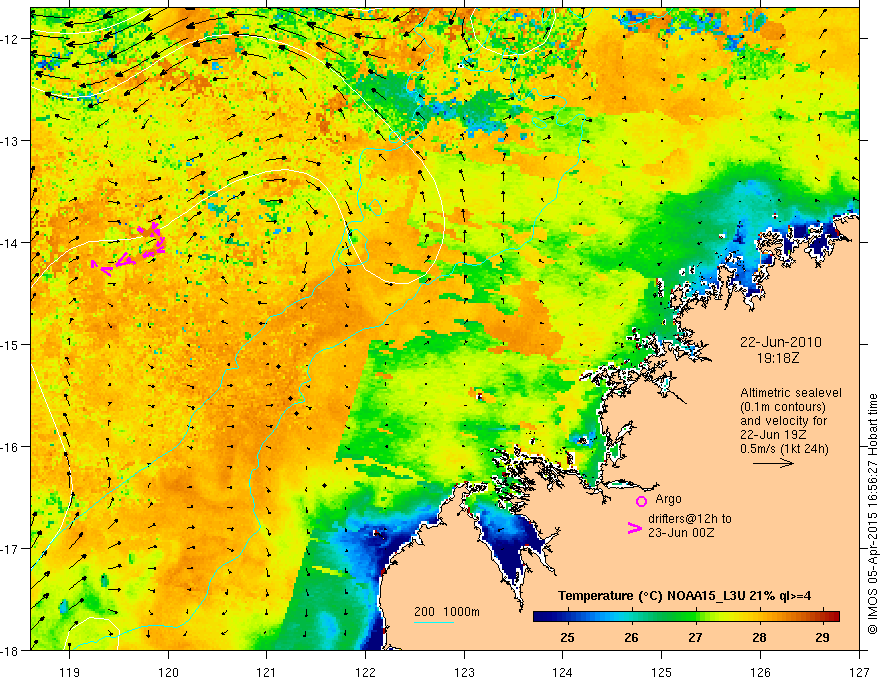Viewport: 880px width, 680px height.
Task: Click longitude axis label 122
Action: 365,672
